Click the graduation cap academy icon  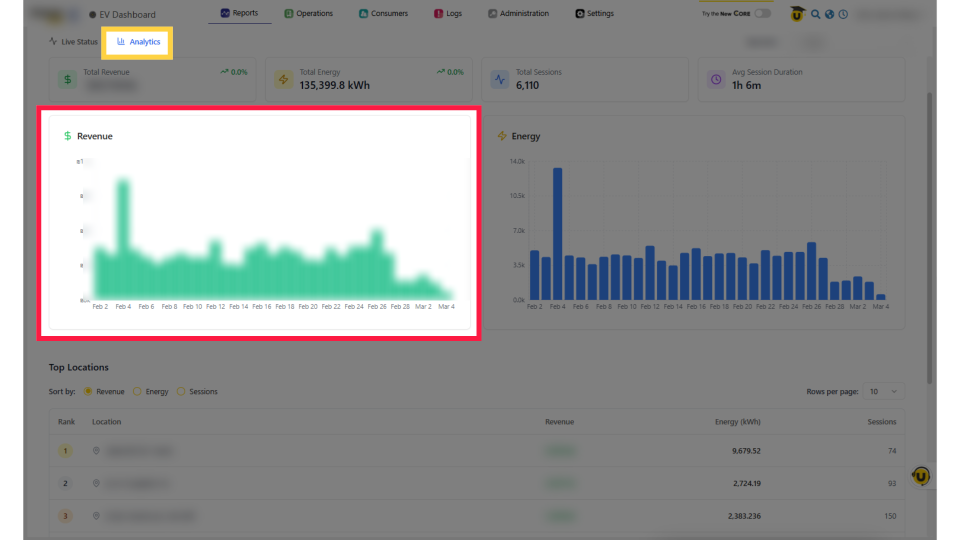tap(797, 15)
